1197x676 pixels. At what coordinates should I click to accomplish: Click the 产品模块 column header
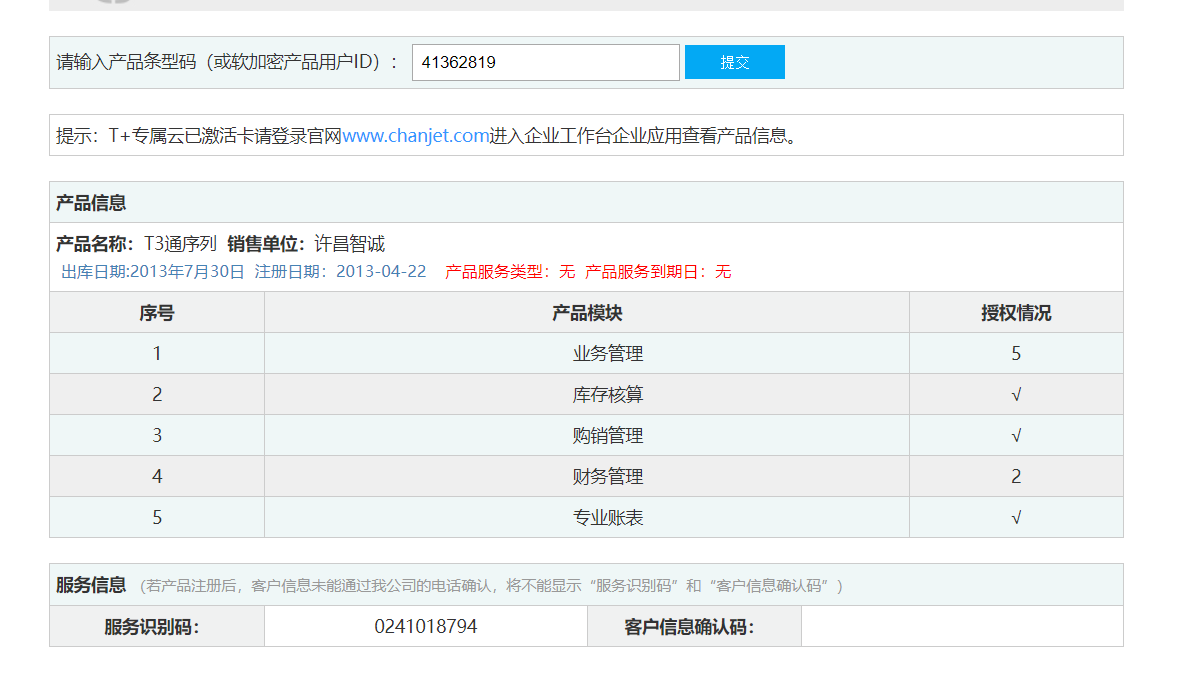587,313
